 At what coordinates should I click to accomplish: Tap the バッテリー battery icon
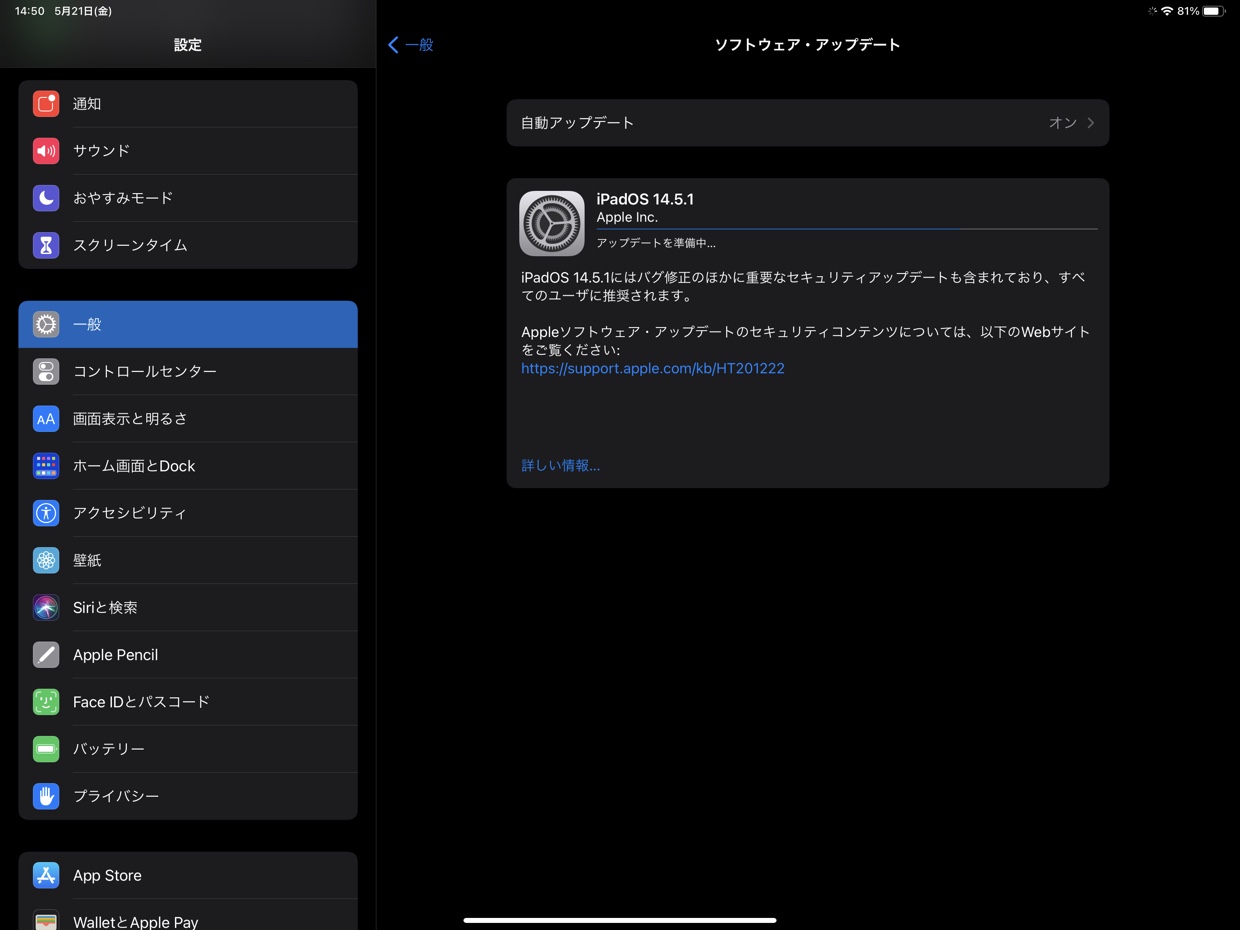coord(46,749)
